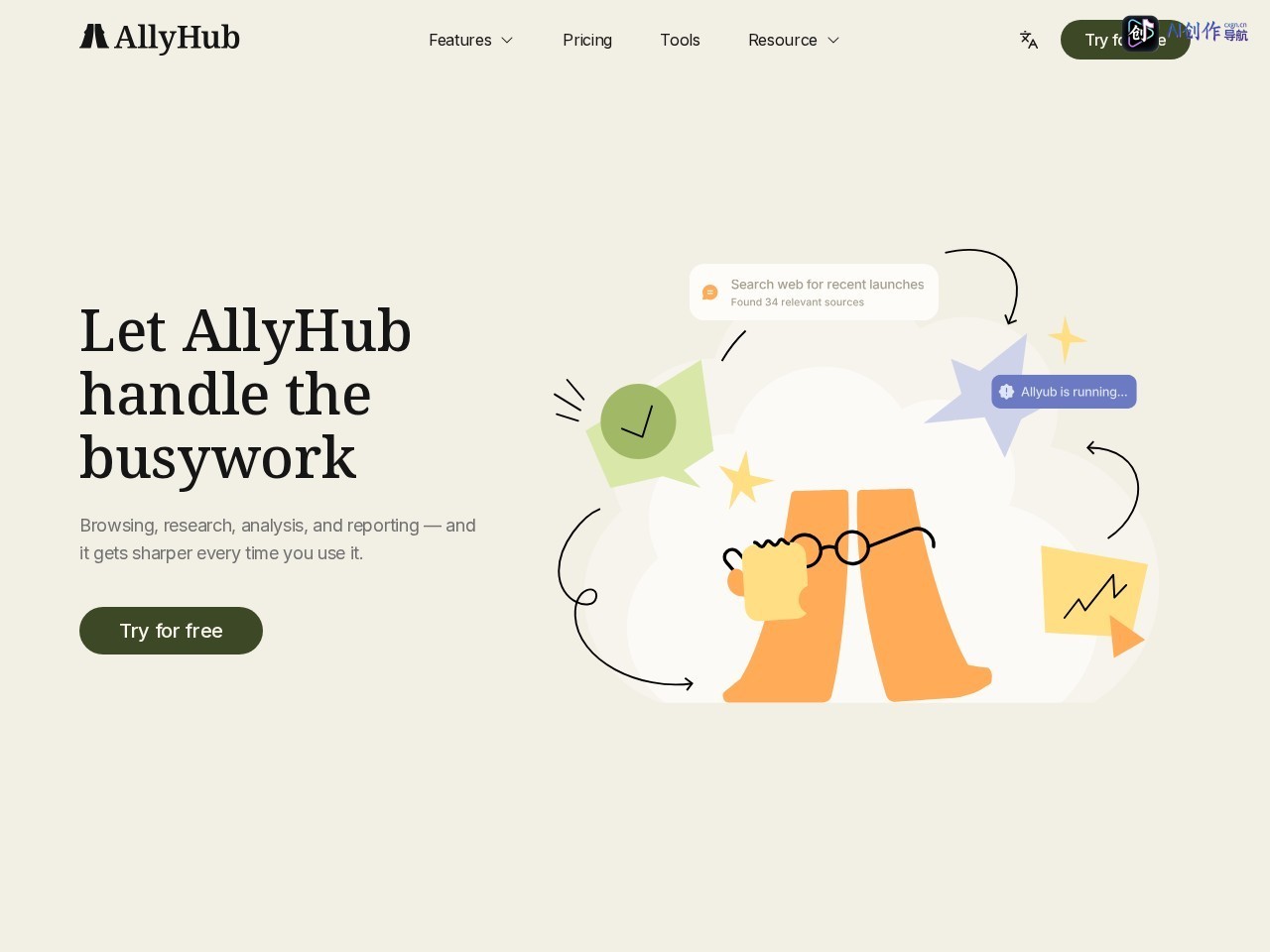Click the 'Browsing, research, analysis' description text
1270x952 pixels.
[278, 539]
